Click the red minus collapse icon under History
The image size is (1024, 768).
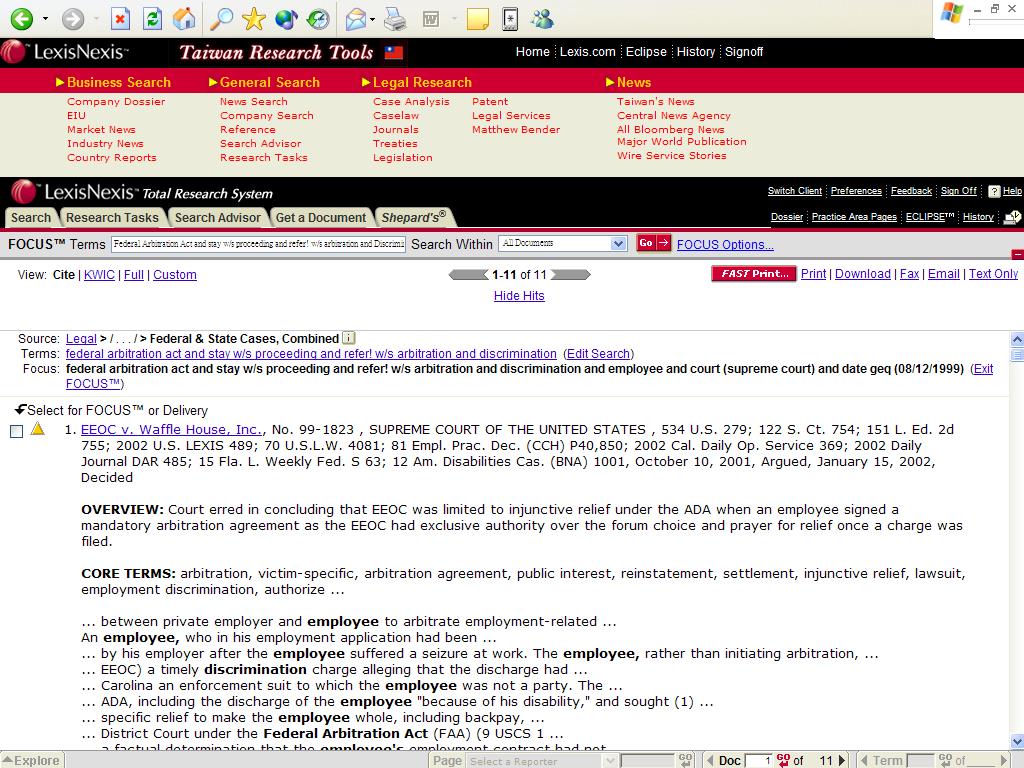[1017, 254]
